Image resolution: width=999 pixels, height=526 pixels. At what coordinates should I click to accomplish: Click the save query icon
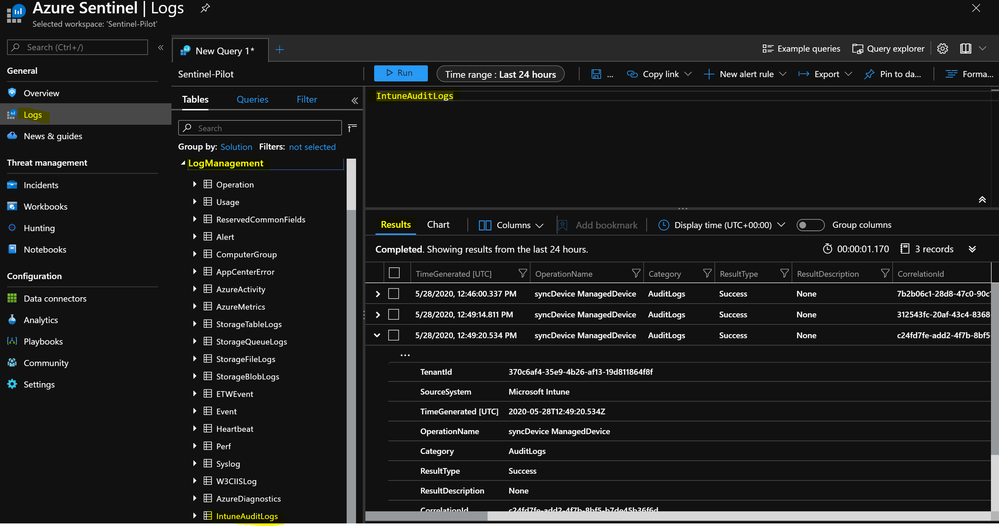(596, 75)
